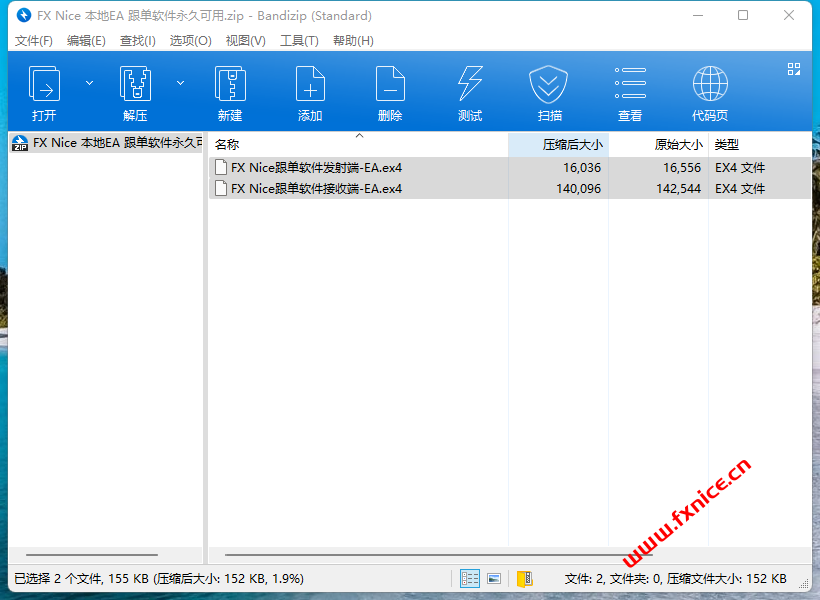
Task: Minimize the Bandizip window
Action: [x=698, y=15]
